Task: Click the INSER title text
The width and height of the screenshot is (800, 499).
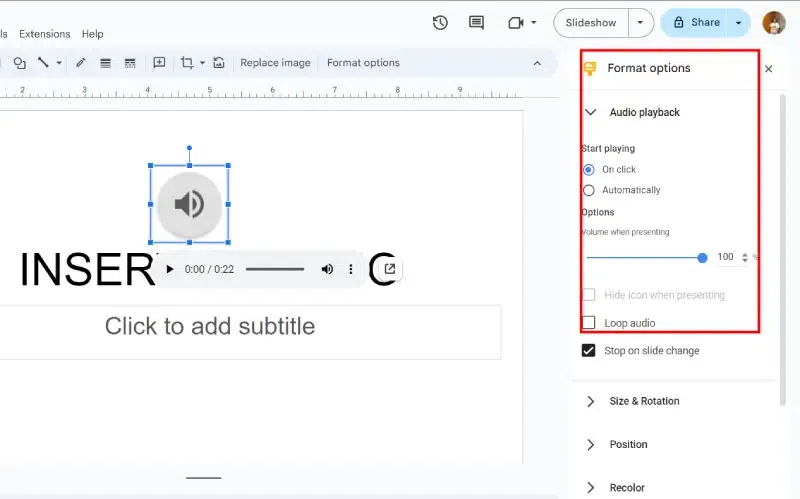Action: coord(87,269)
